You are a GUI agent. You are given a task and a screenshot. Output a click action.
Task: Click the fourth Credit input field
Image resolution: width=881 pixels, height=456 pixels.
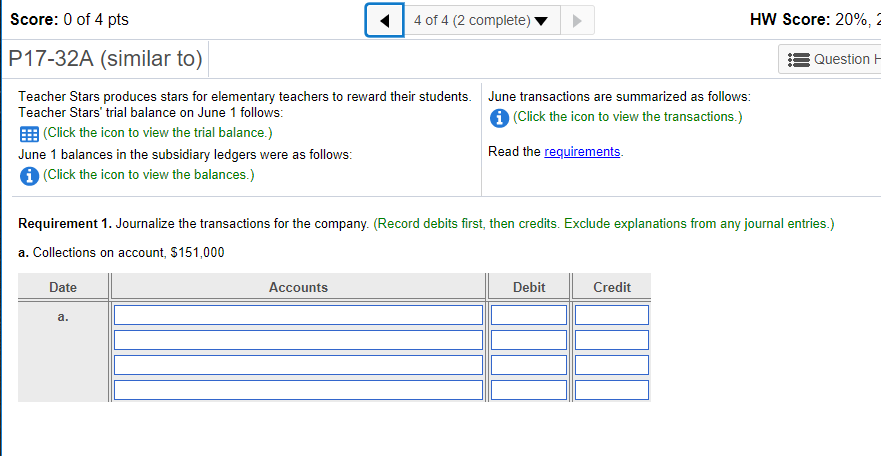coord(611,390)
